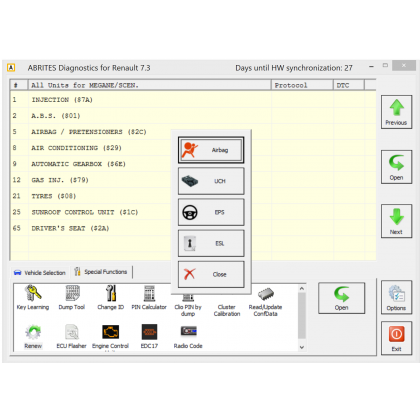Switch to Vehicle Selection tab

[x=40, y=273]
